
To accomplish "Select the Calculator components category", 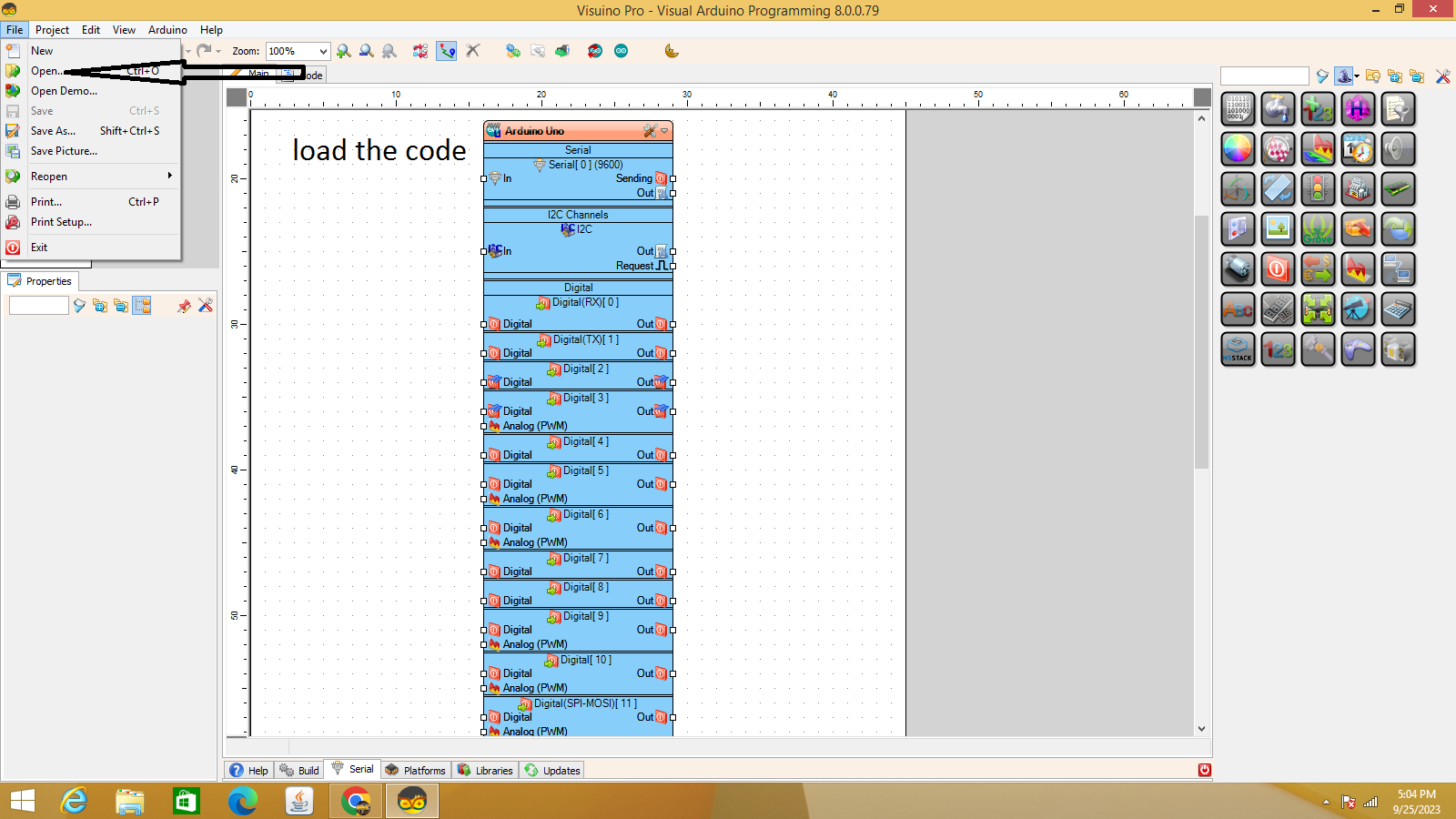I will coord(1398,309).
